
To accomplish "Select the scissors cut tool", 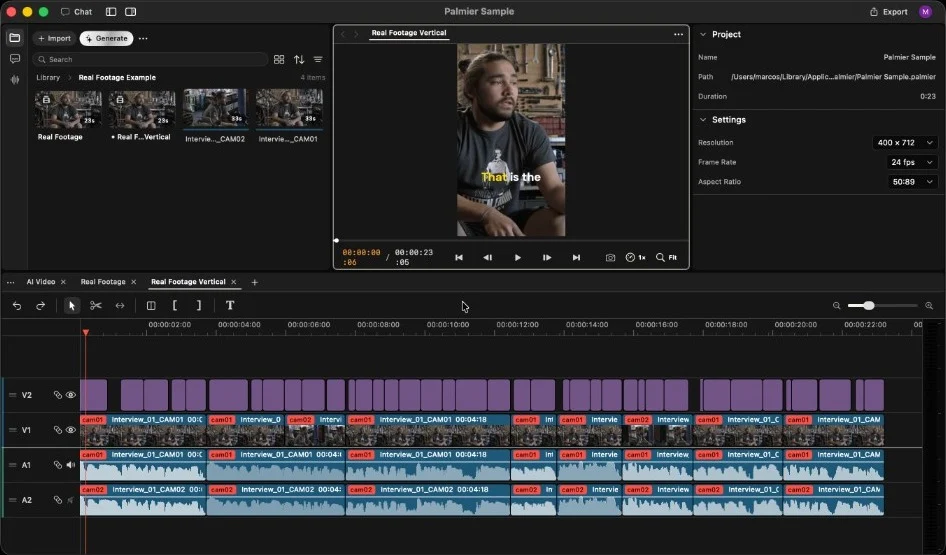I will click(x=96, y=306).
